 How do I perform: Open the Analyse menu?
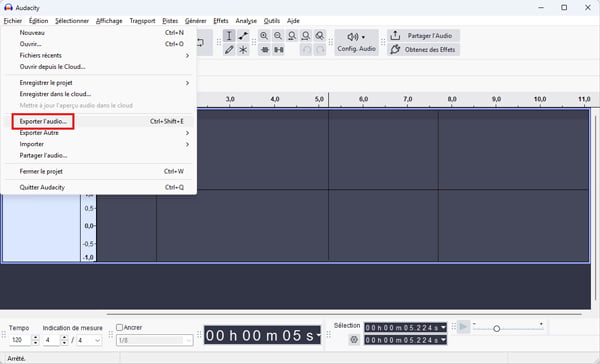tap(246, 21)
